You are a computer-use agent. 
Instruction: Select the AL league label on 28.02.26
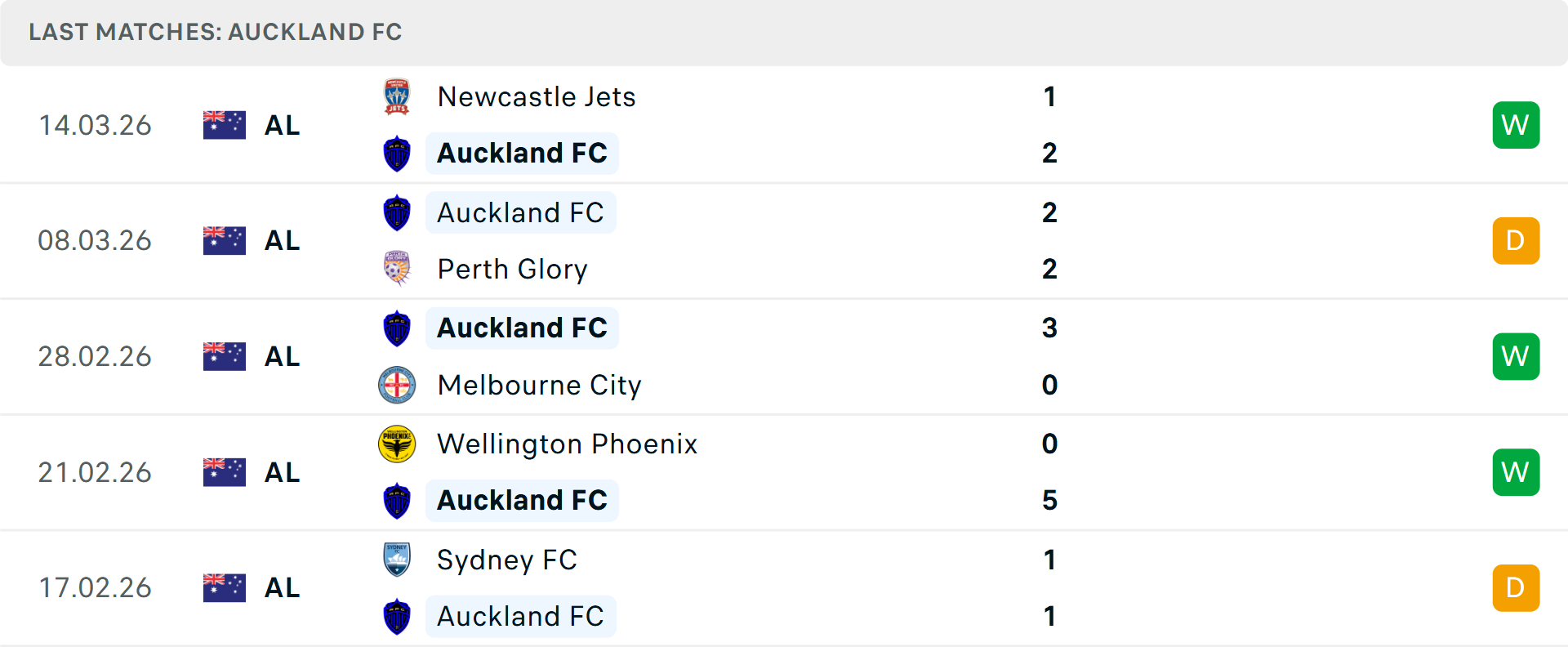click(283, 357)
